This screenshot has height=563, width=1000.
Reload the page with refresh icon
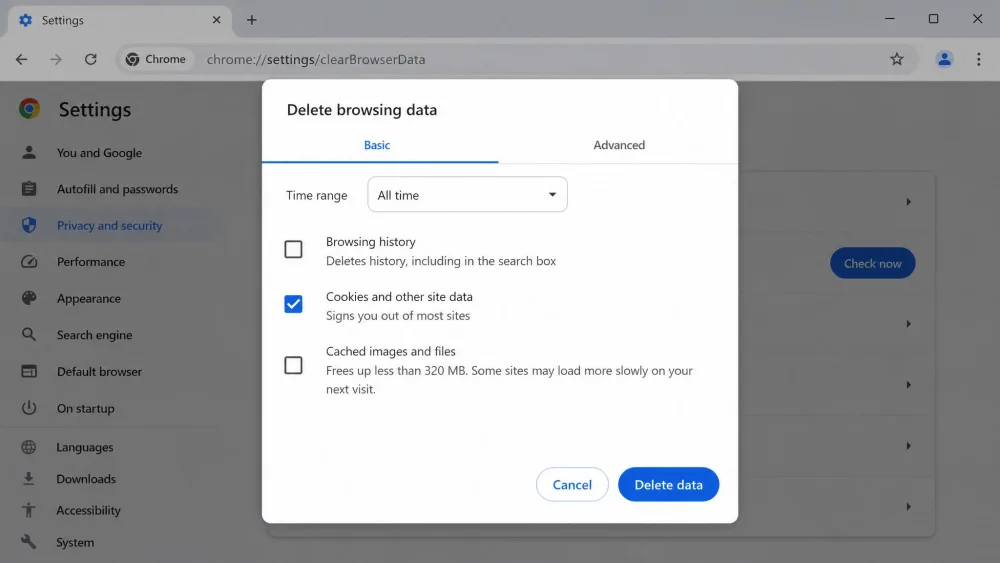coord(91,59)
